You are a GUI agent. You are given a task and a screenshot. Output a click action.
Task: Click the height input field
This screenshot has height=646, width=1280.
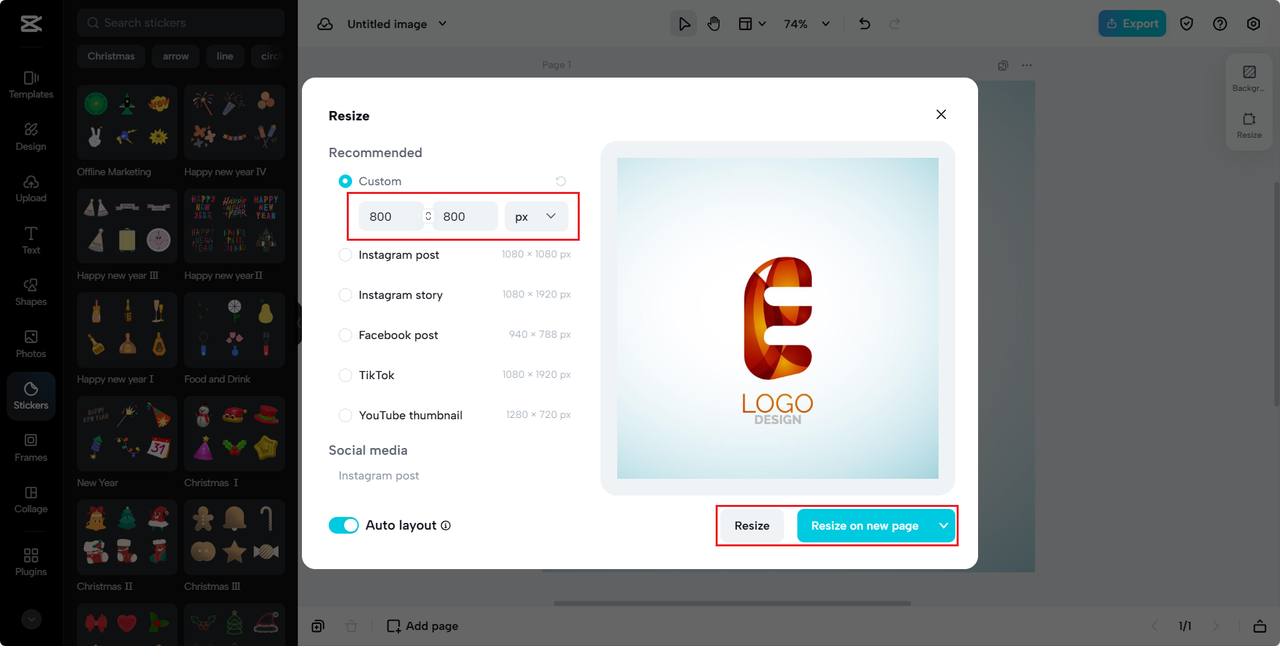[x=465, y=216]
